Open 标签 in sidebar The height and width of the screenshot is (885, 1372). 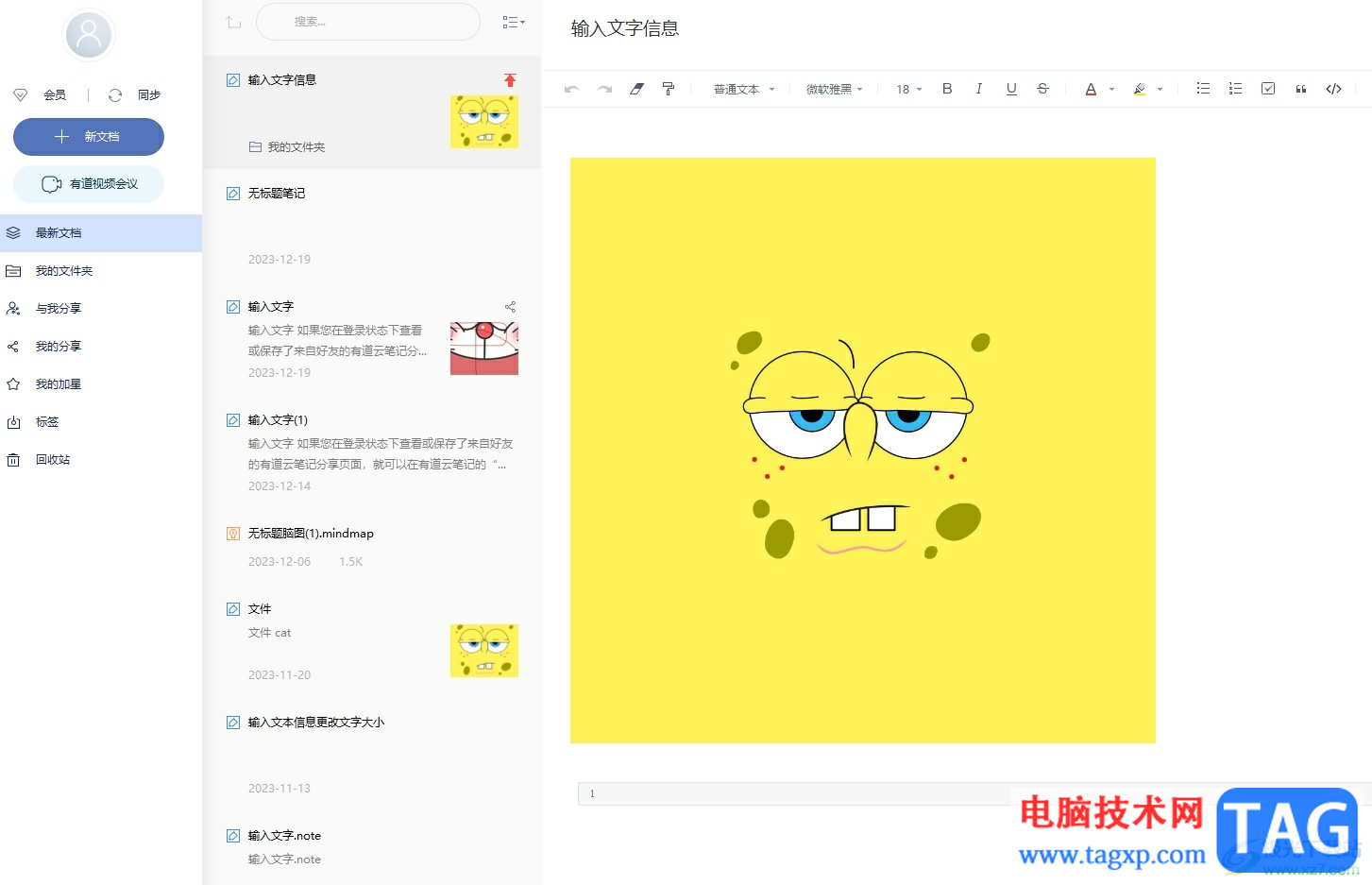click(101, 422)
